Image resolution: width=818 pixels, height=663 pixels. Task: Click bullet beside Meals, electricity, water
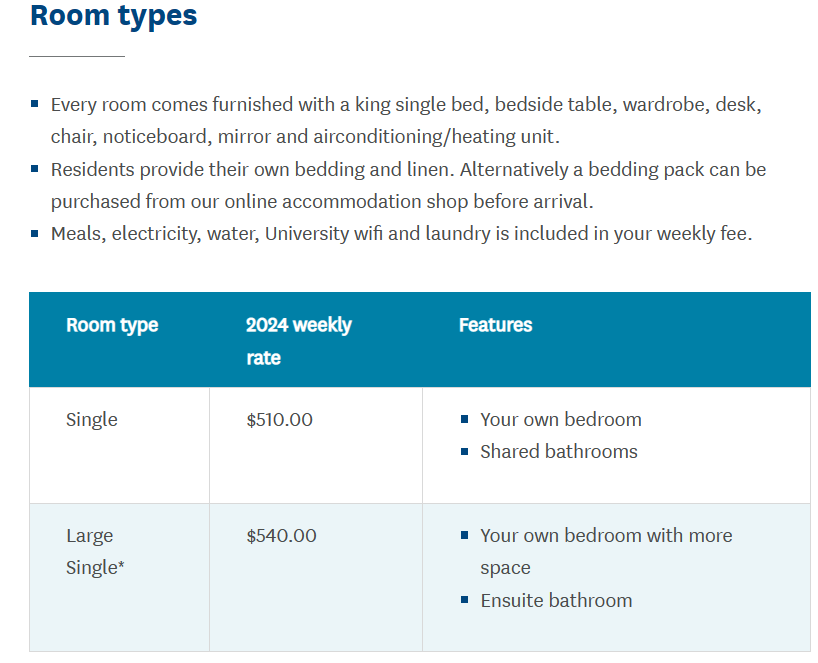click(34, 233)
